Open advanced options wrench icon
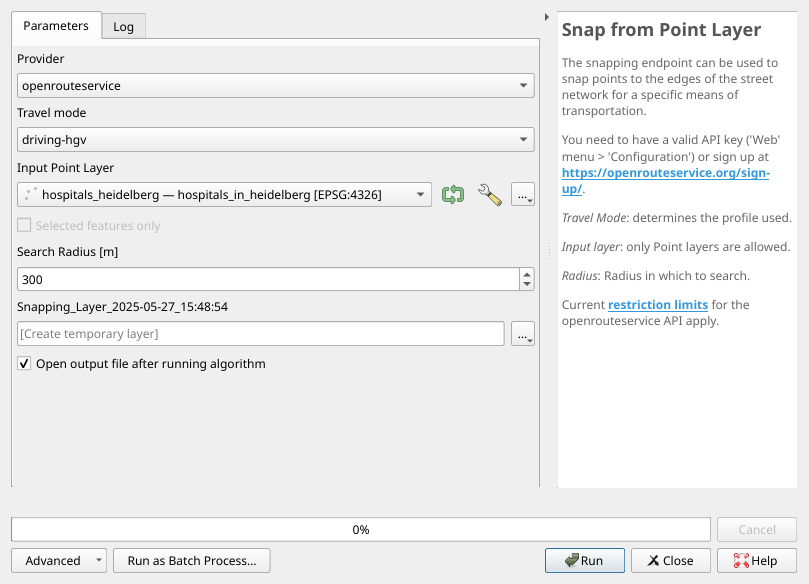 point(489,195)
